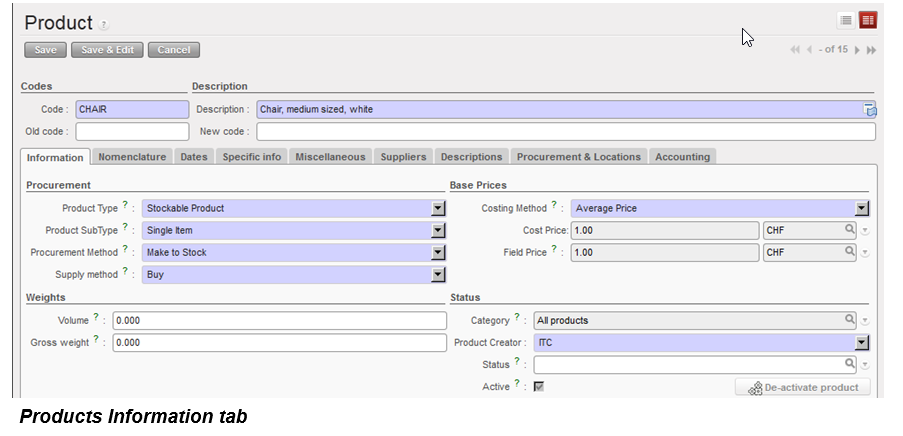The image size is (903, 436).
Task: Switch to form view icon
Action: click(867, 20)
